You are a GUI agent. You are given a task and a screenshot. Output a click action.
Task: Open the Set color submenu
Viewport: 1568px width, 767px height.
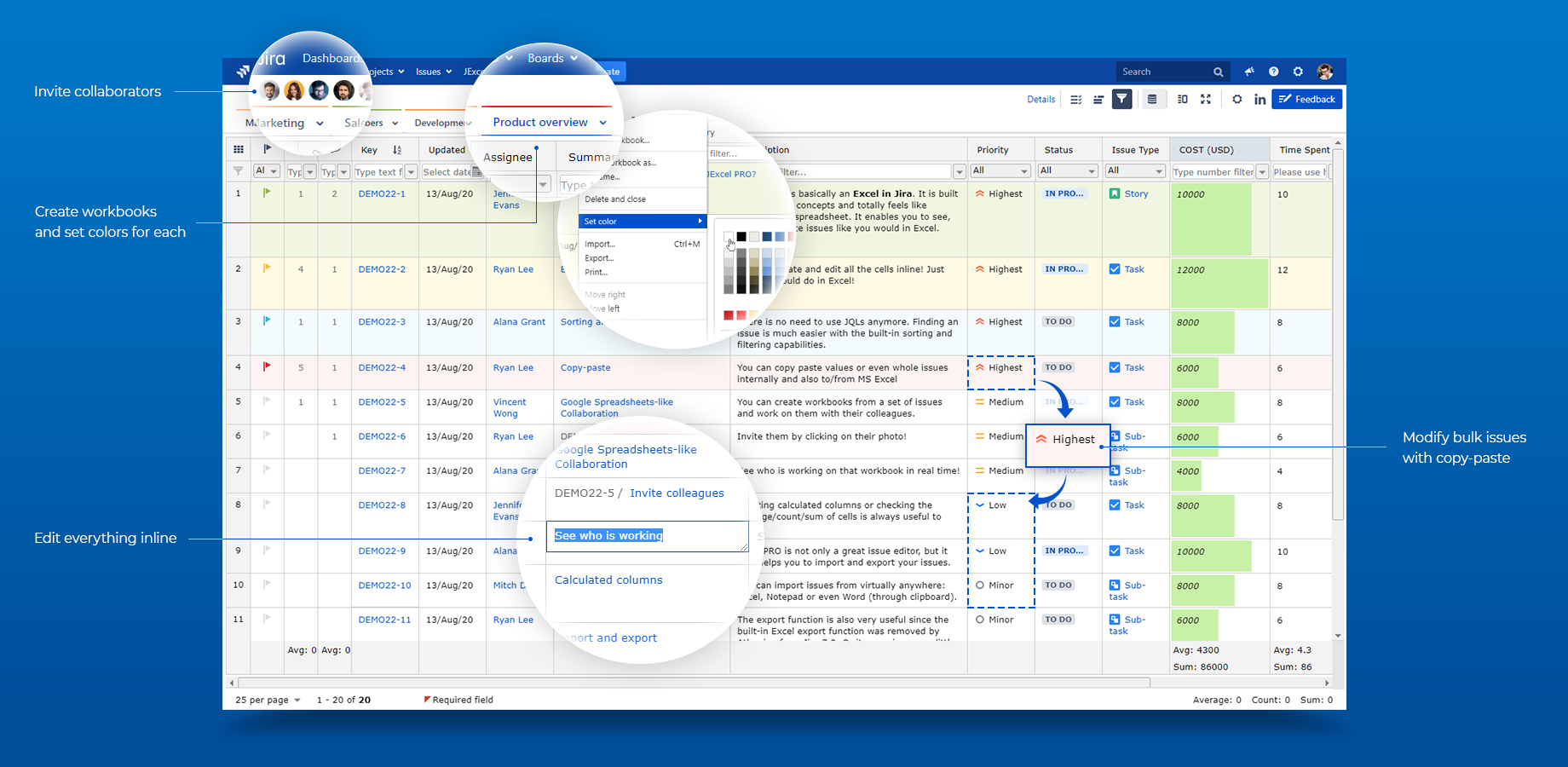tap(642, 221)
